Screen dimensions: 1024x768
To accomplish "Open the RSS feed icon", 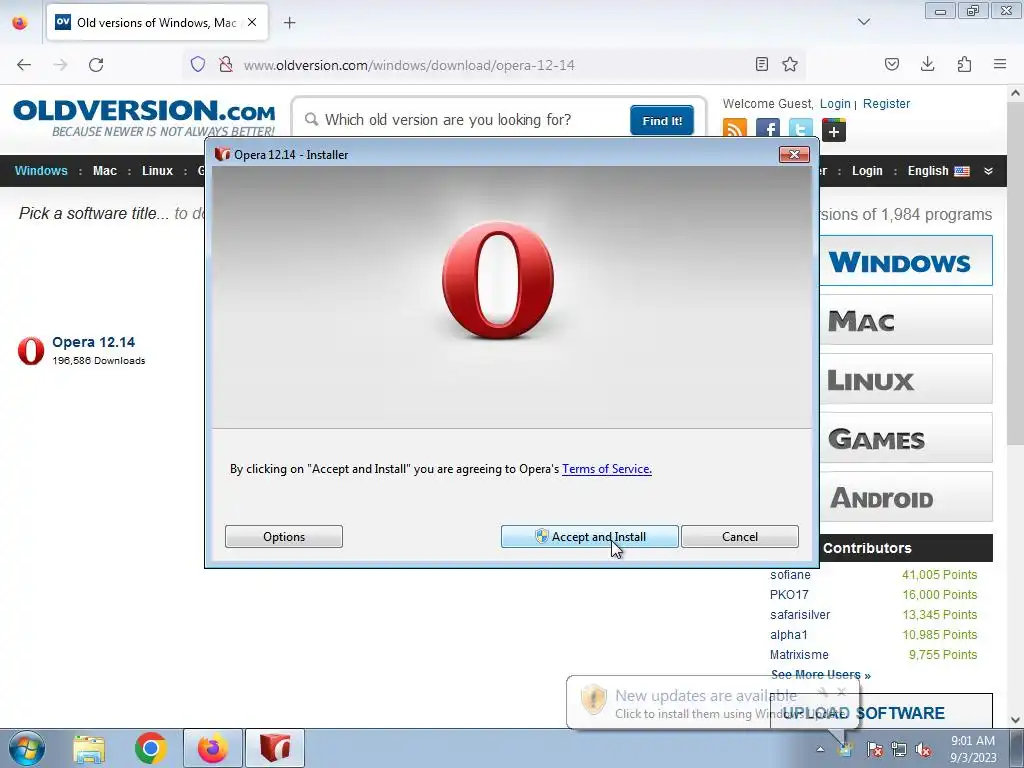I will [735, 129].
